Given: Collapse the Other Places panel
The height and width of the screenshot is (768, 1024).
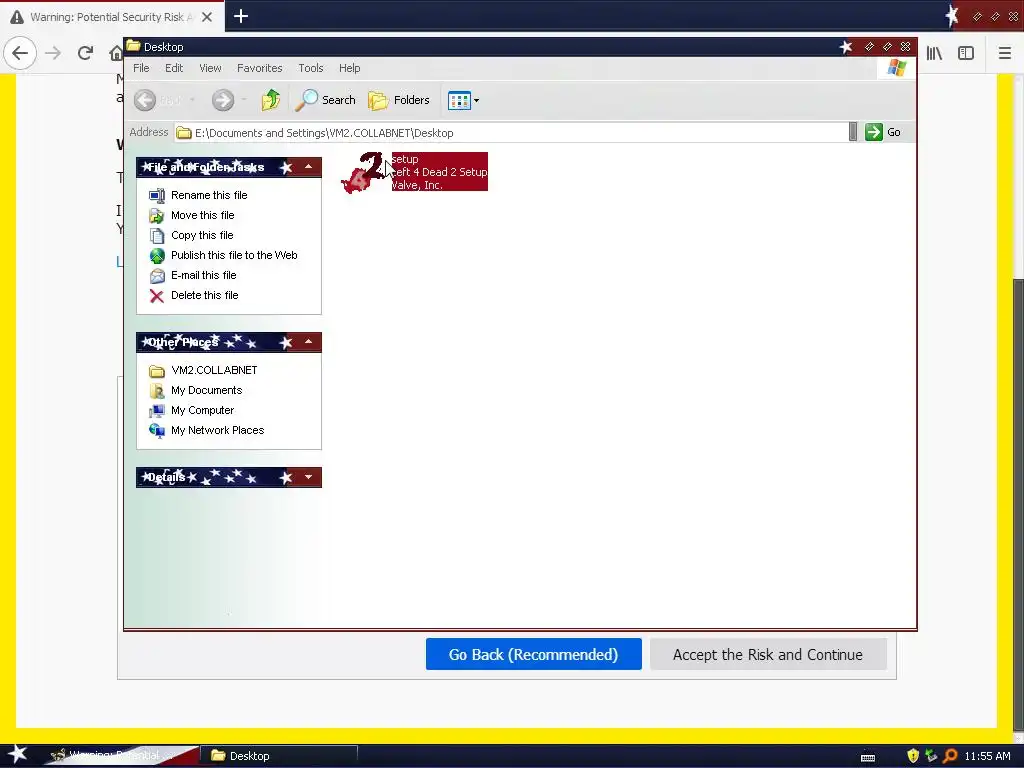Looking at the screenshot, I should (308, 342).
